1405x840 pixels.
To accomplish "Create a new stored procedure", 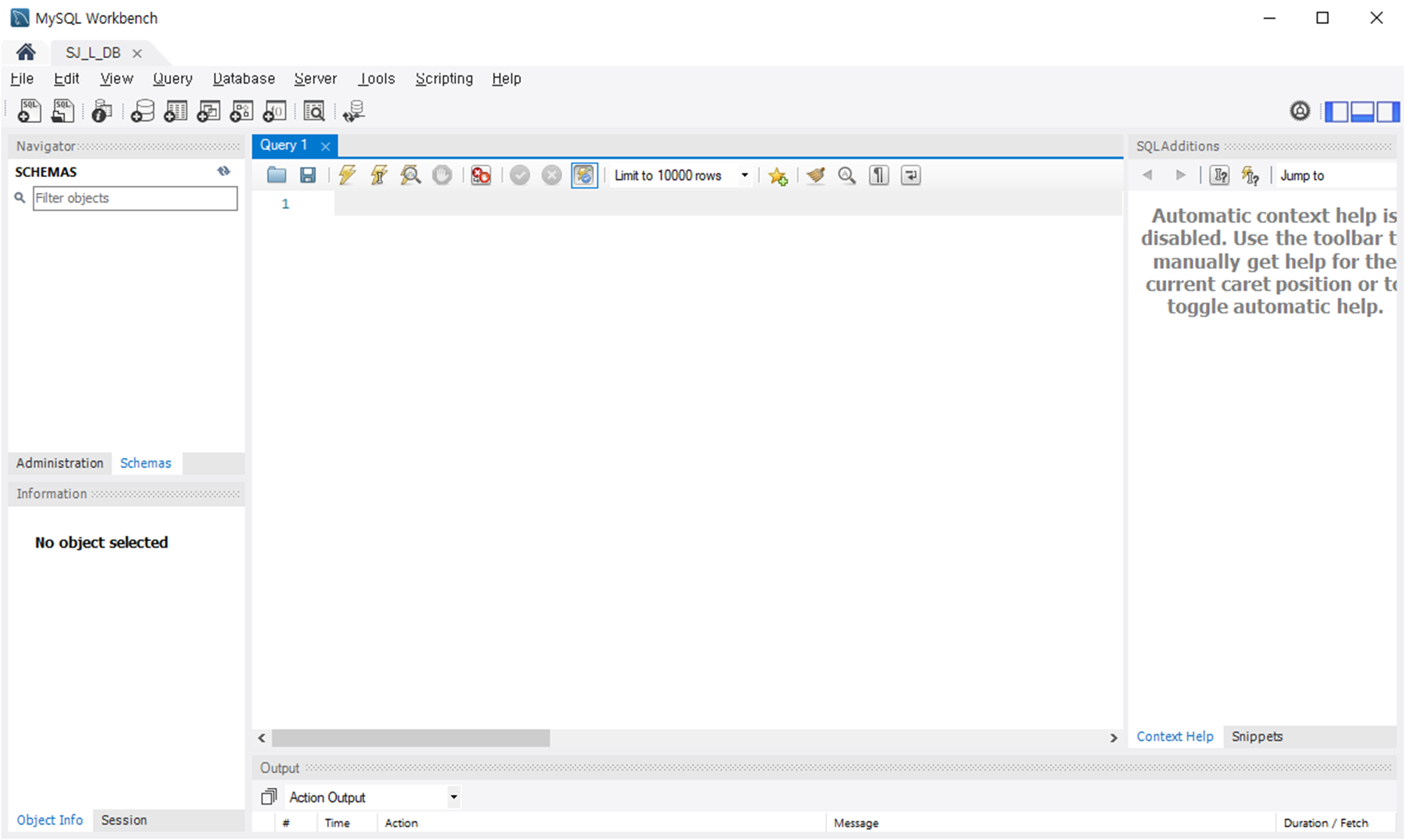I will (241, 111).
